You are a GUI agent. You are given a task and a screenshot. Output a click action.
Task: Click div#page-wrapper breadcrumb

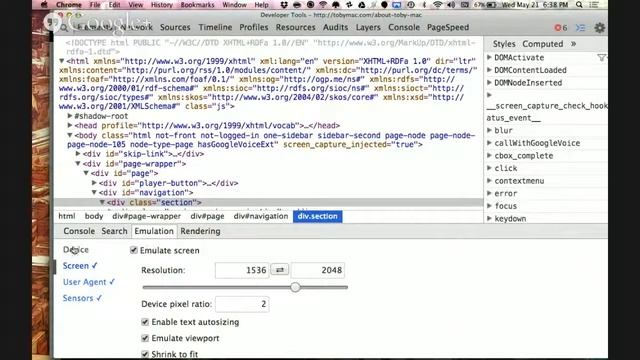tap(147, 216)
